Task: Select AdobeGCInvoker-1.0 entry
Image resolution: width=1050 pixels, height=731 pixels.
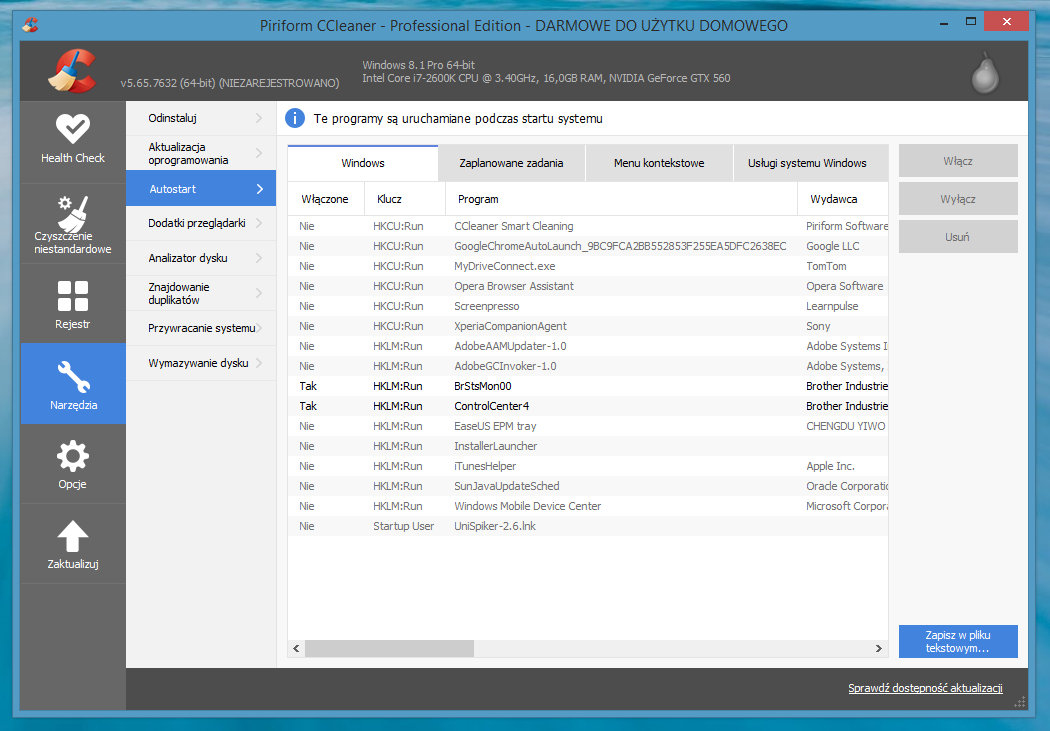Action: click(x=588, y=366)
